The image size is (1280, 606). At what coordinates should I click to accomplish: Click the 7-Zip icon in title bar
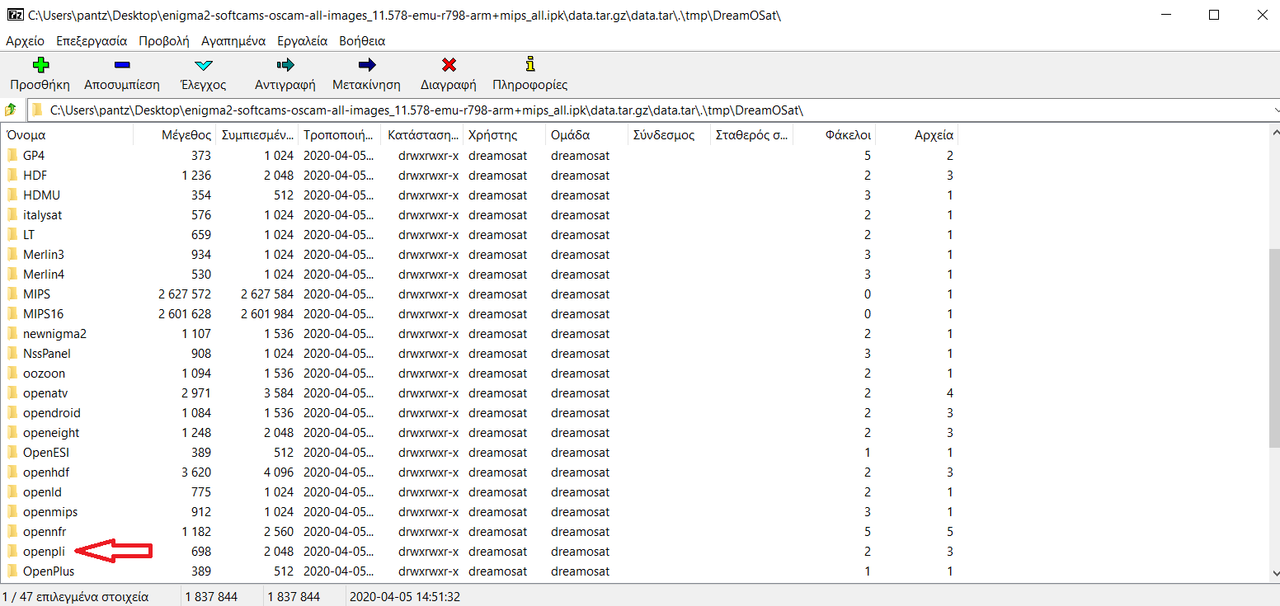[x=14, y=16]
